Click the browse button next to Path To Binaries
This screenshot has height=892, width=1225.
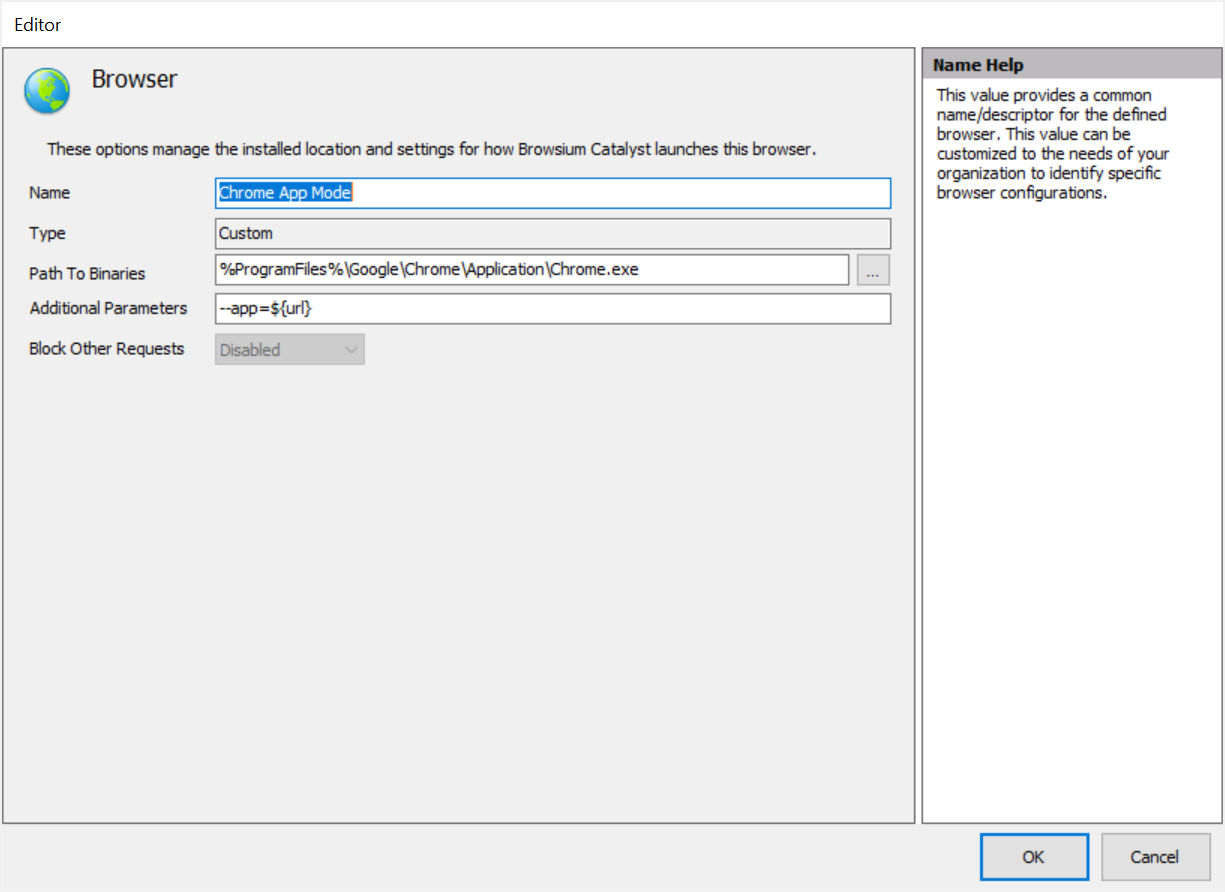tap(872, 270)
